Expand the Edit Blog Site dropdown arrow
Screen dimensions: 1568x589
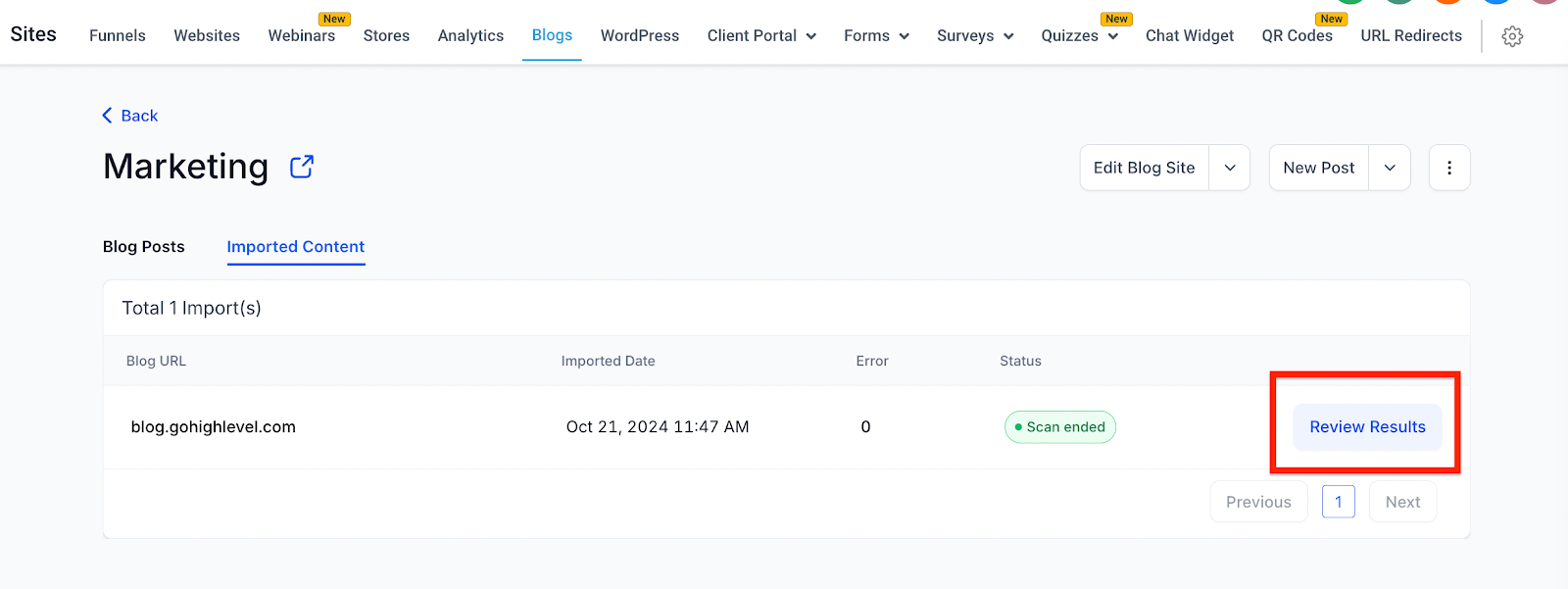pos(1230,168)
